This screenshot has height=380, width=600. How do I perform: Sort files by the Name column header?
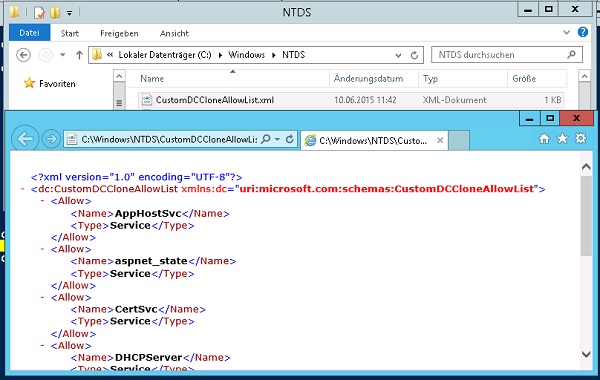(x=152, y=79)
